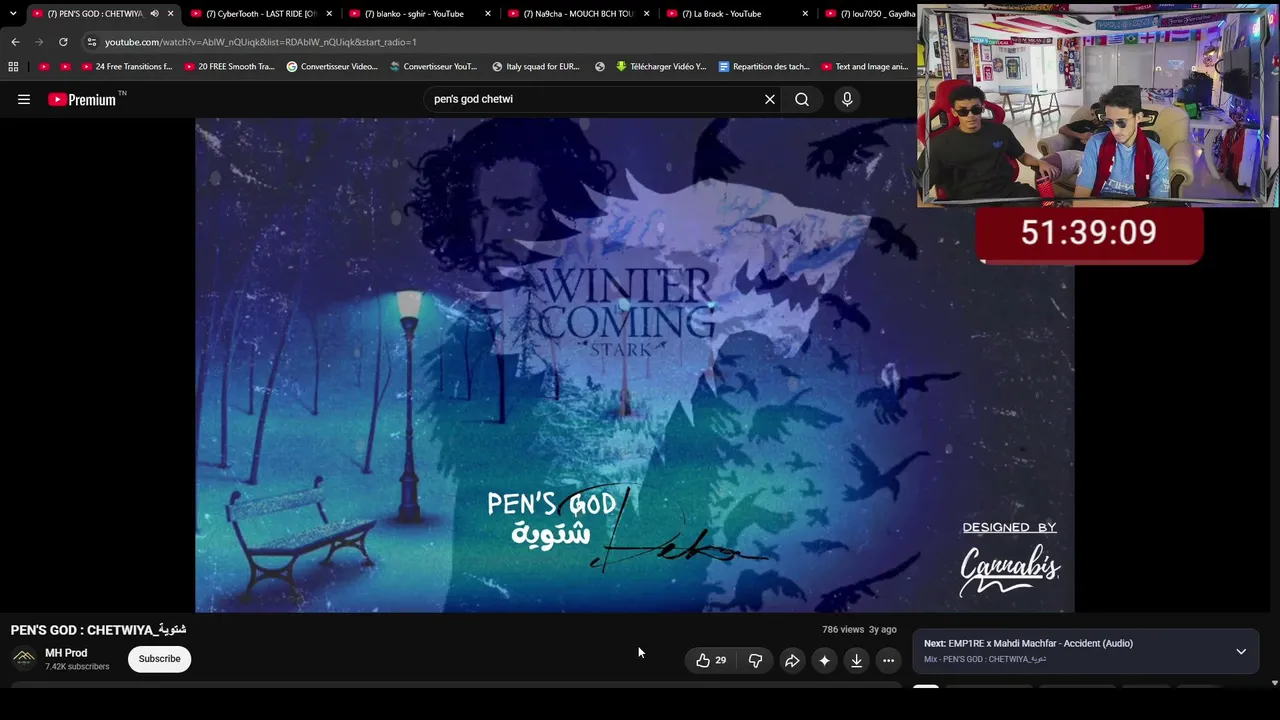Switch to blanko - sghir YouTube tab

(420, 14)
